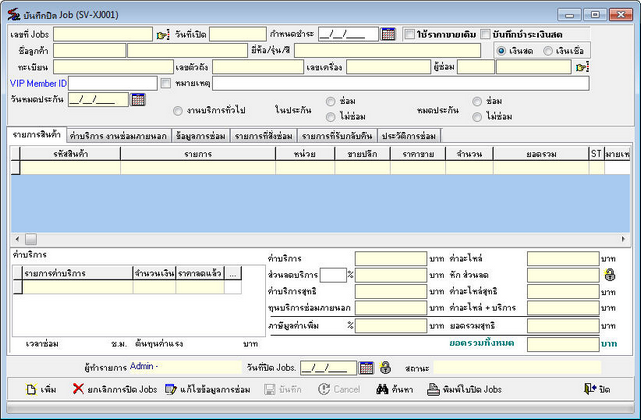
Task: Click ค้นหา binoculars search button
Action: [394, 389]
